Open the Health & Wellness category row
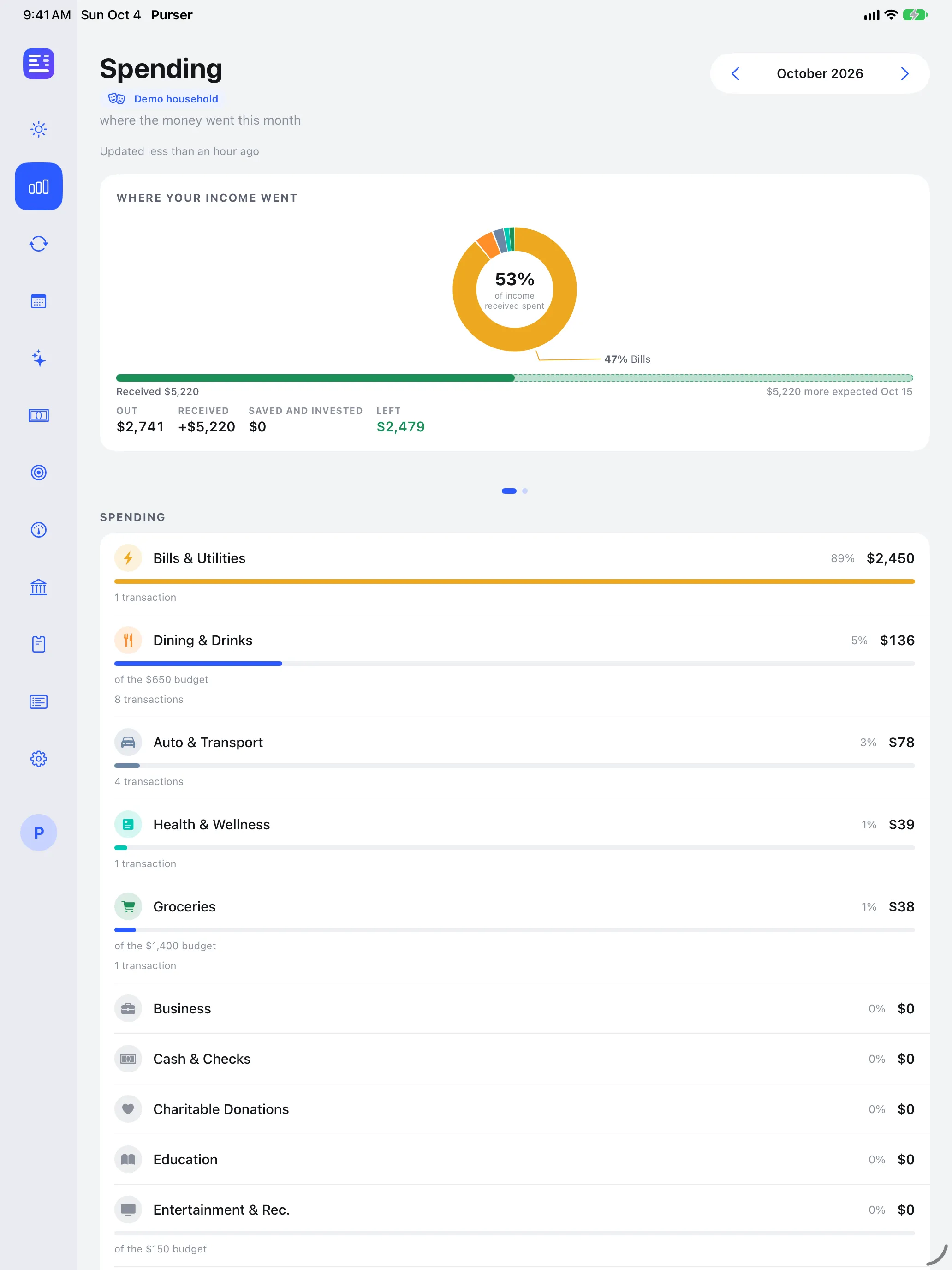This screenshot has width=952, height=1270. (515, 840)
